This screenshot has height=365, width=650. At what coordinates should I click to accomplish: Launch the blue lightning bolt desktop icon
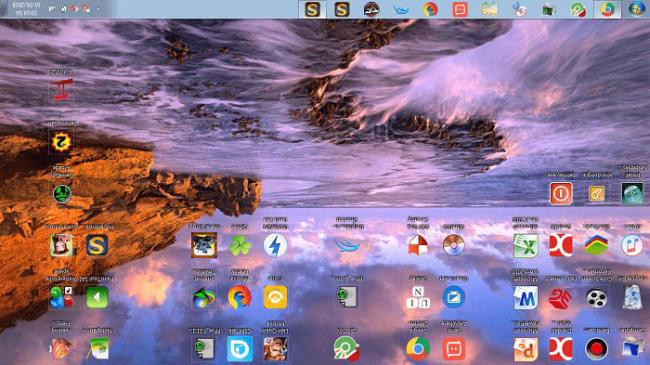pos(275,245)
